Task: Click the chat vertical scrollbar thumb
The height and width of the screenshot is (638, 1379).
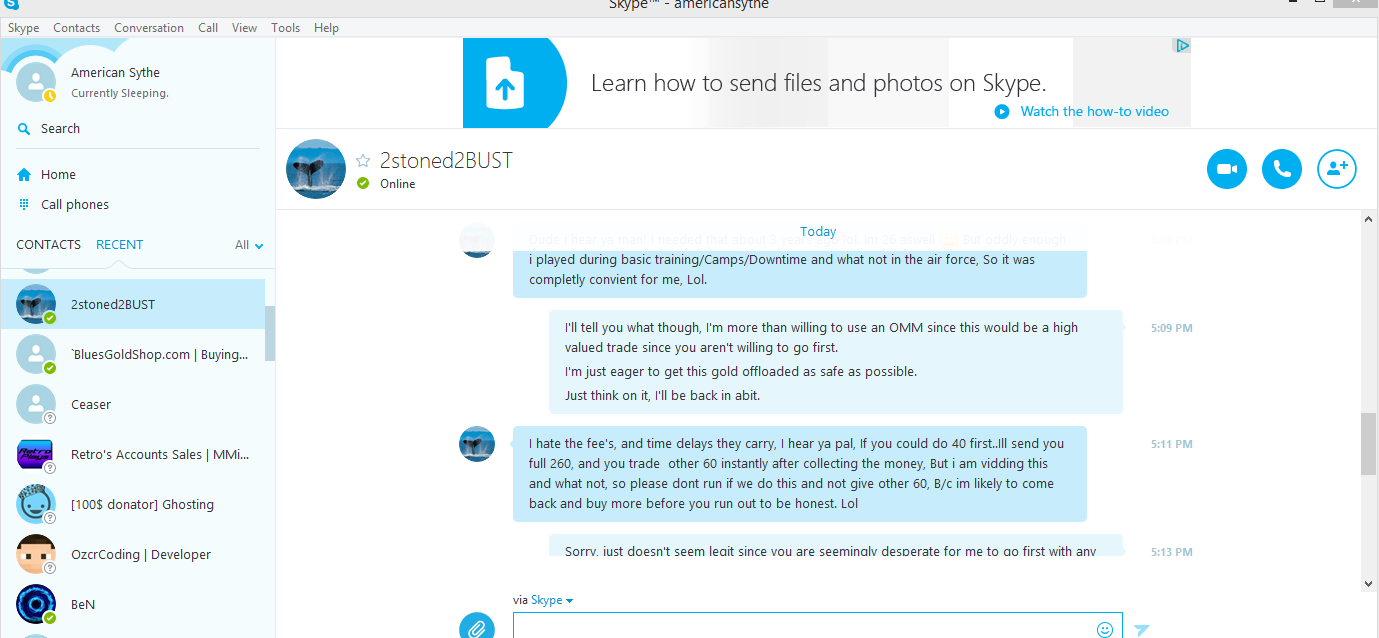Action: click(1368, 444)
